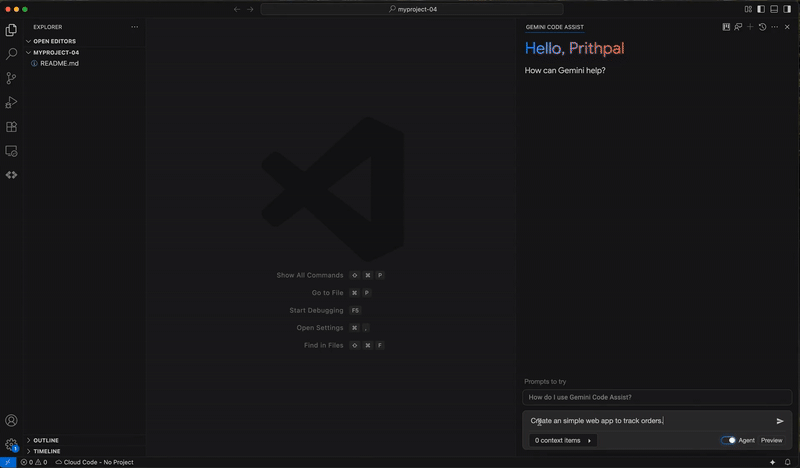The height and width of the screenshot is (468, 800).
Task: Open the Search view in activity bar
Action: pos(11,54)
